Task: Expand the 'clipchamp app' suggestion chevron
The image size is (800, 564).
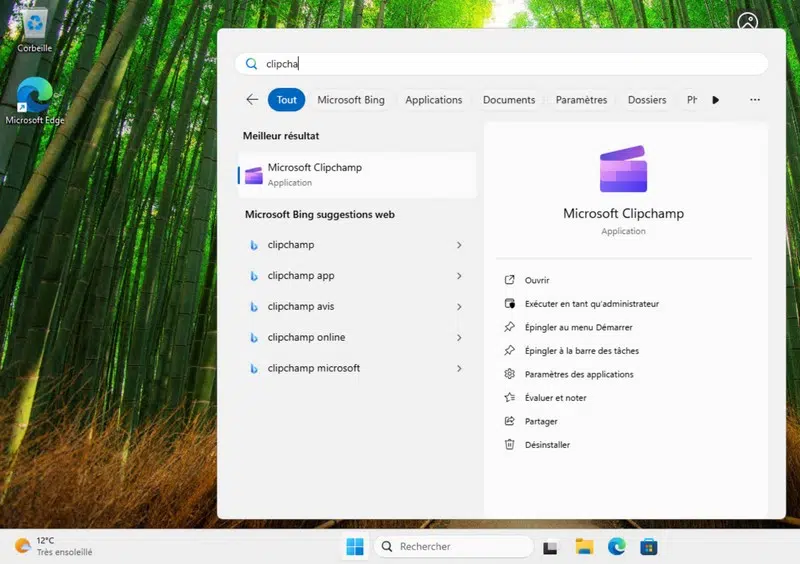Action: pos(459,276)
